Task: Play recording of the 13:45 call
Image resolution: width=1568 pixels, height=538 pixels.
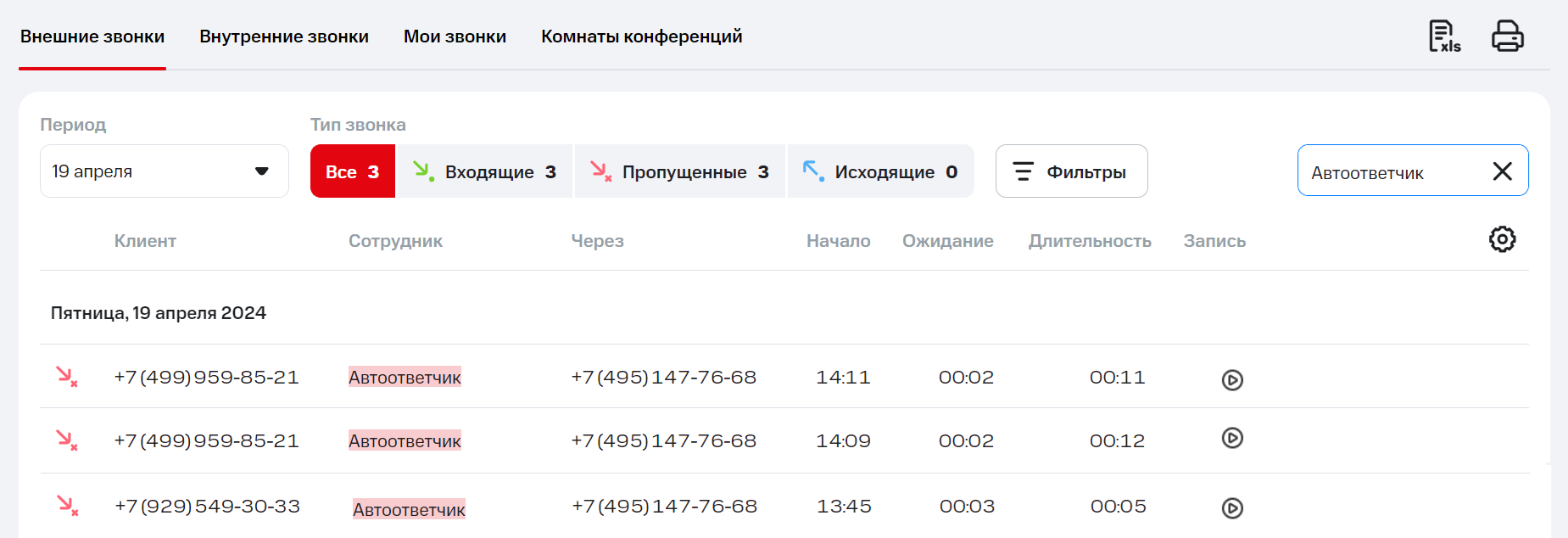Action: click(x=1232, y=507)
